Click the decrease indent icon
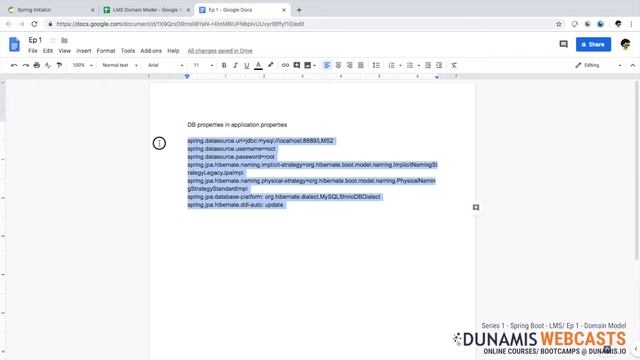 click(x=428, y=65)
